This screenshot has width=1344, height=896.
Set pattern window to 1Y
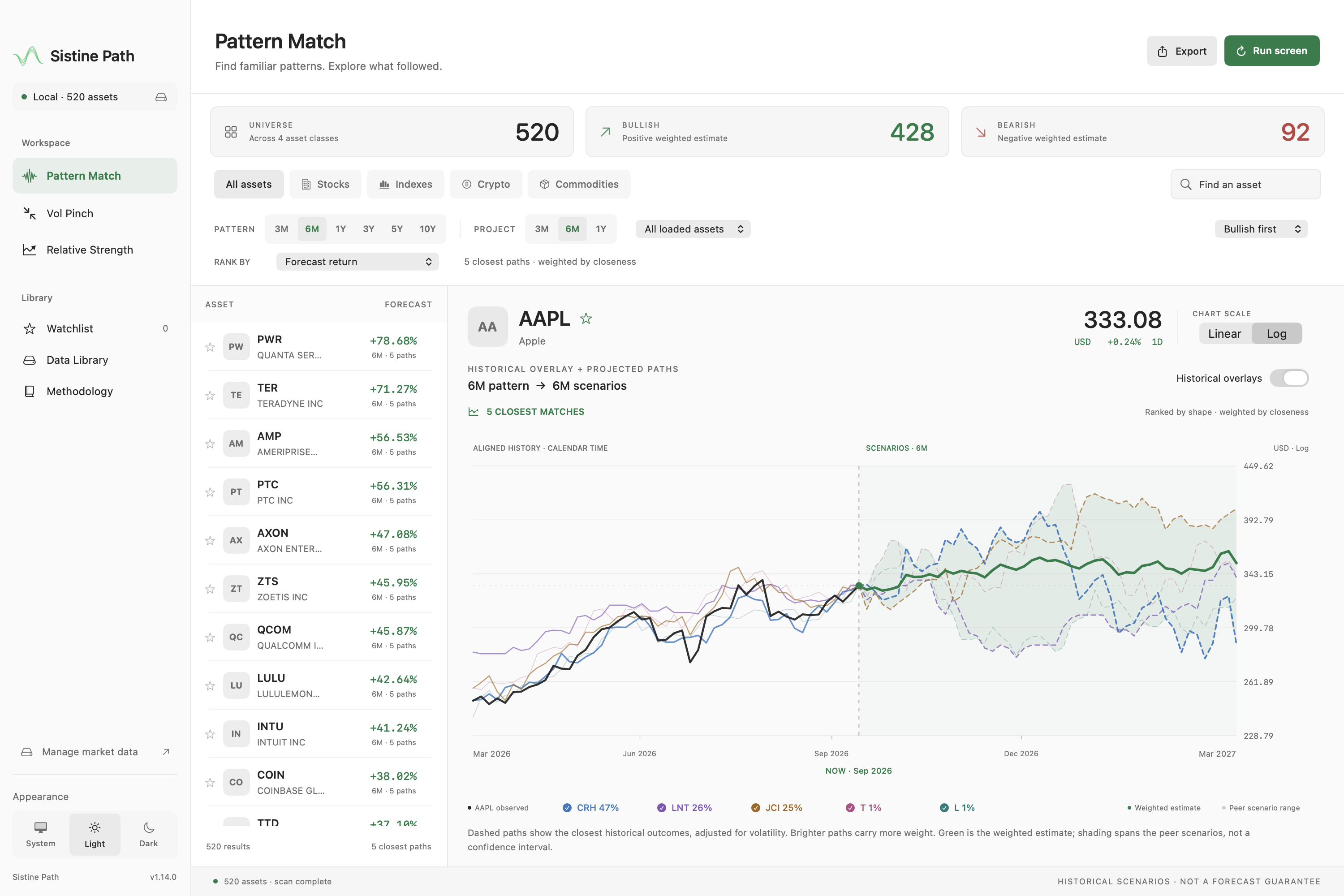[x=340, y=229]
